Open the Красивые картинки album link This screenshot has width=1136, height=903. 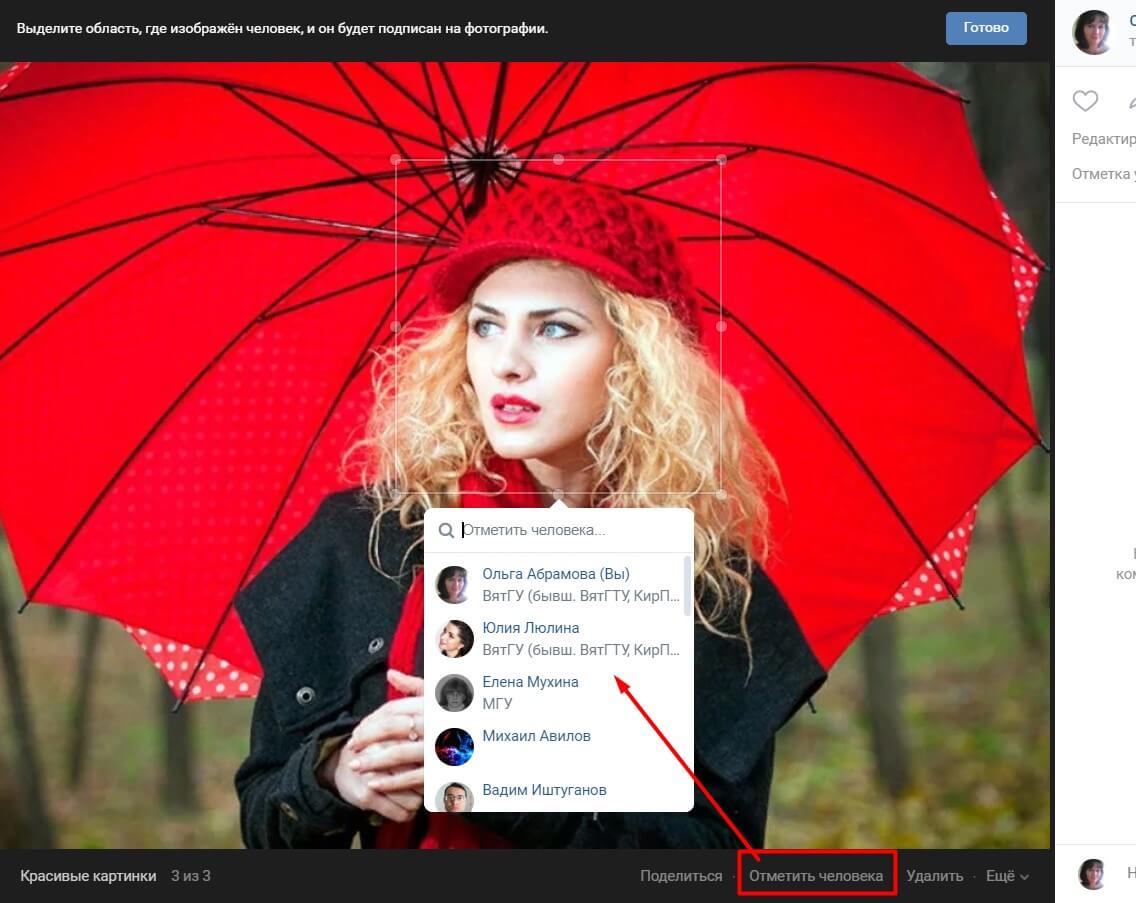point(88,876)
